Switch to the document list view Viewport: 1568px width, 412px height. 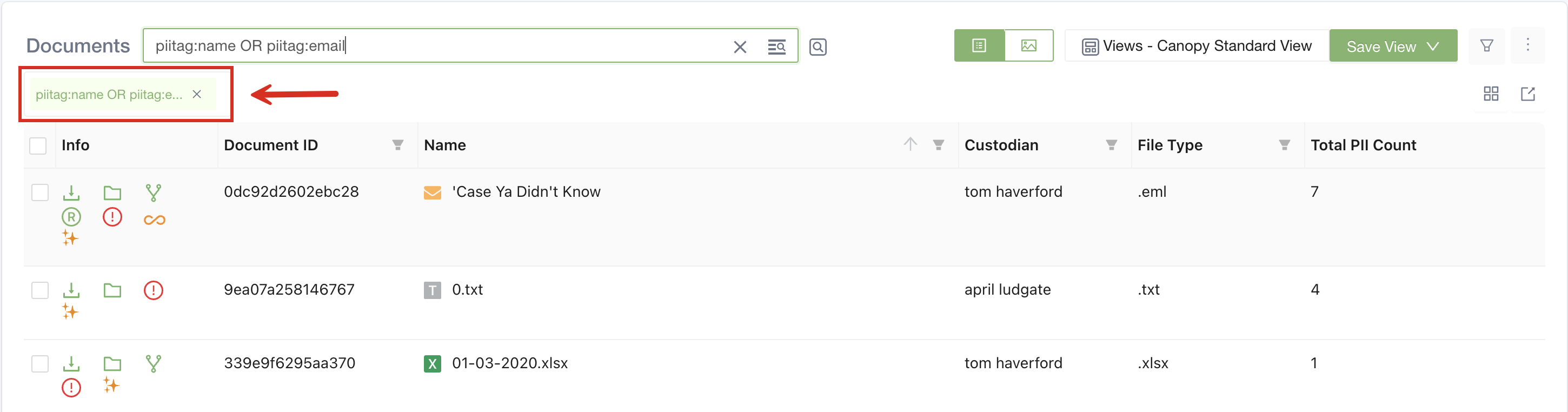click(979, 45)
